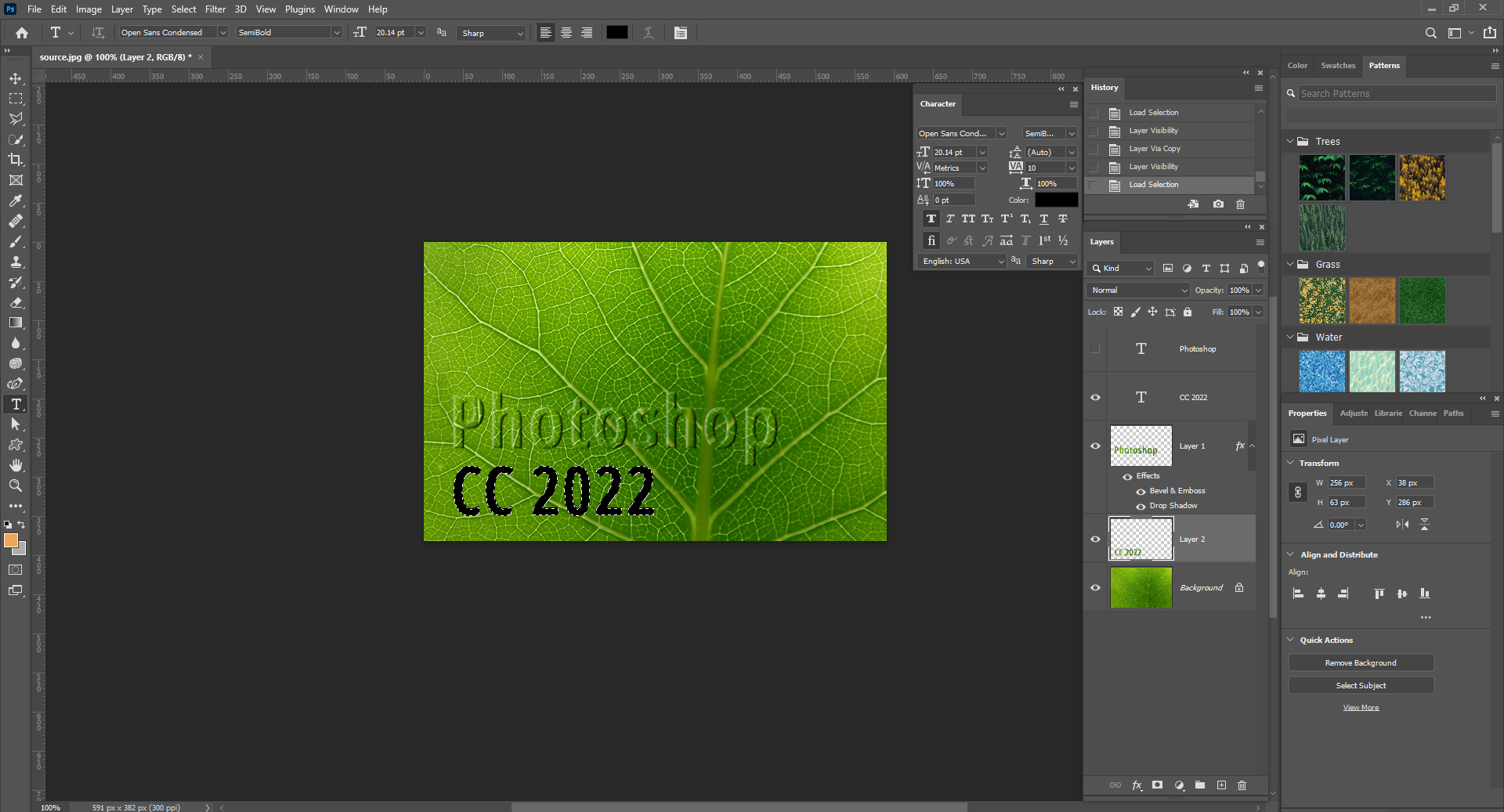
Task: Switch to the Swatches tab
Action: point(1338,66)
